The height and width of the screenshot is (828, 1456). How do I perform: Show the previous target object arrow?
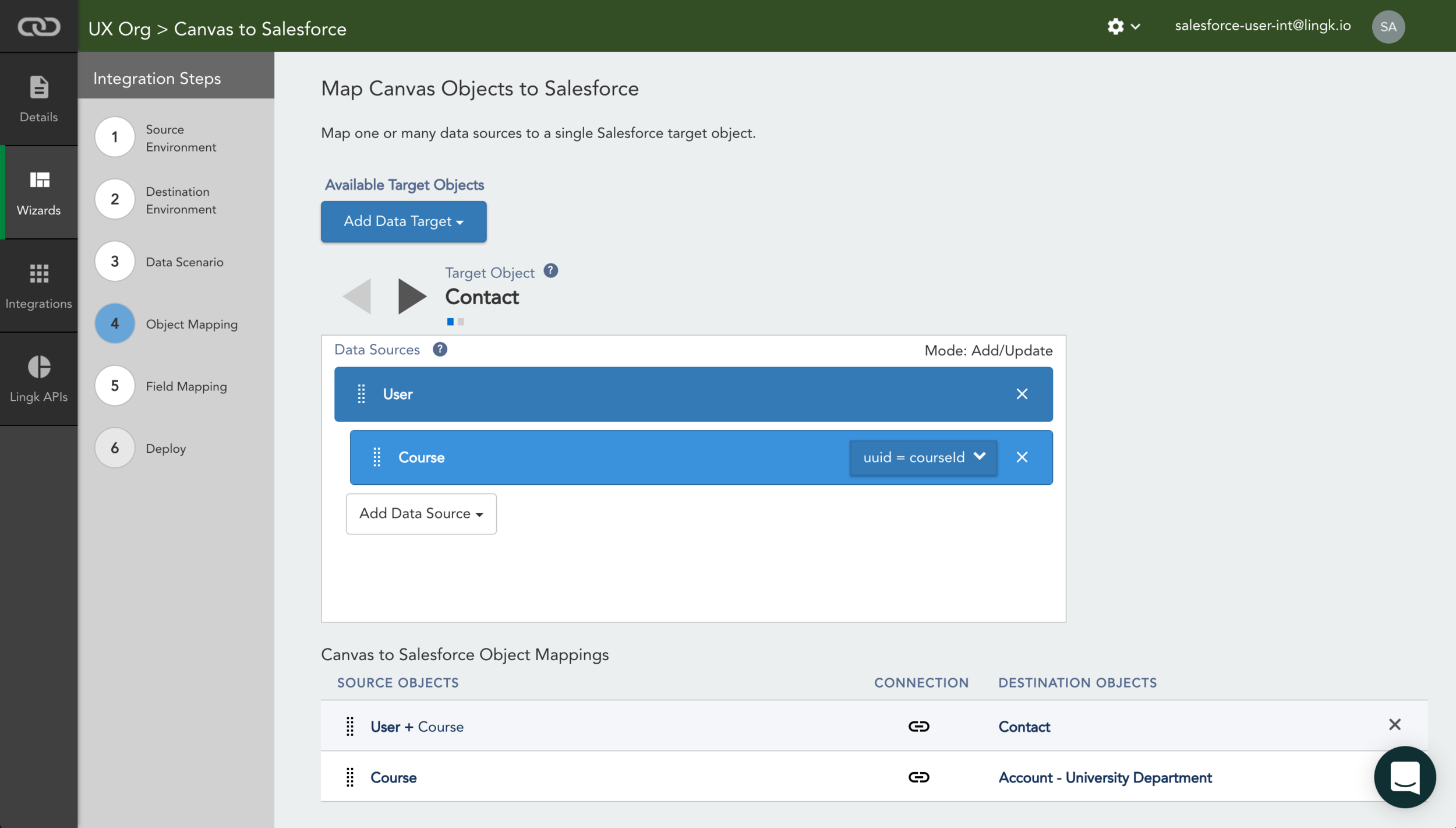pyautogui.click(x=357, y=296)
